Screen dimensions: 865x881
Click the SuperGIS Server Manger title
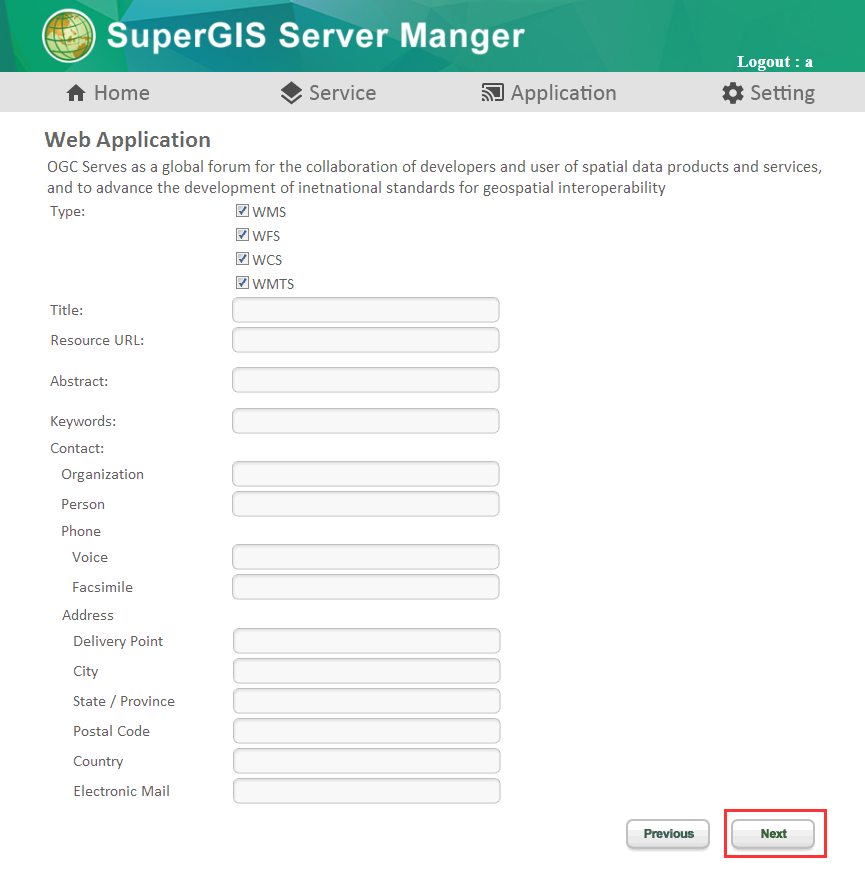pyautogui.click(x=316, y=35)
